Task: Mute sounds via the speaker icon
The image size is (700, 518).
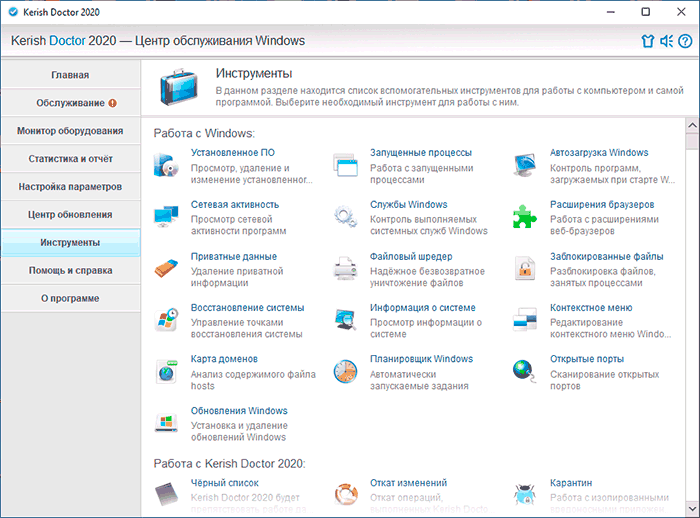Action: [x=667, y=41]
